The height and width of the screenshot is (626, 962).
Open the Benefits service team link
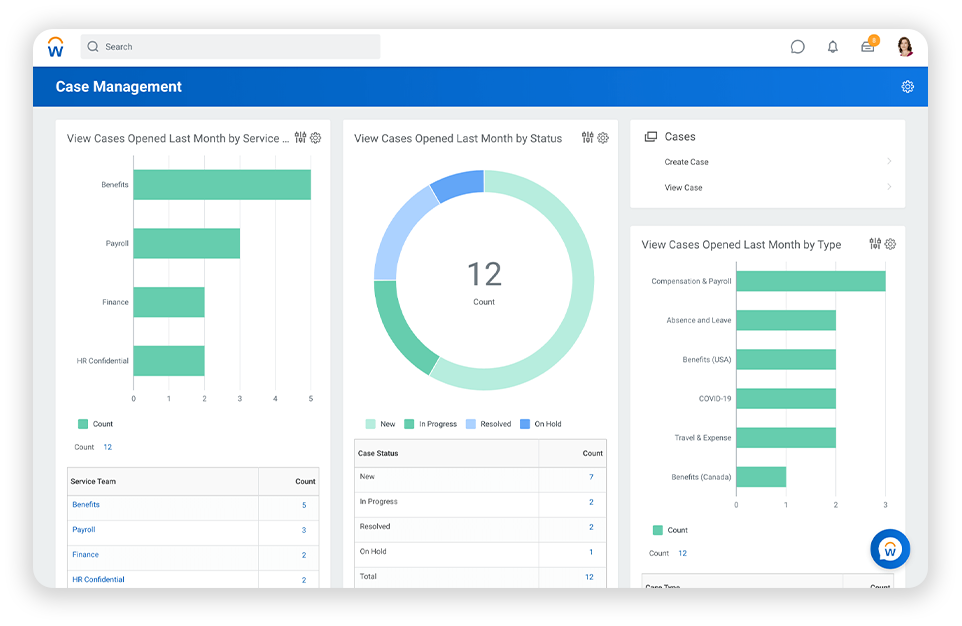pyautogui.click(x=86, y=505)
